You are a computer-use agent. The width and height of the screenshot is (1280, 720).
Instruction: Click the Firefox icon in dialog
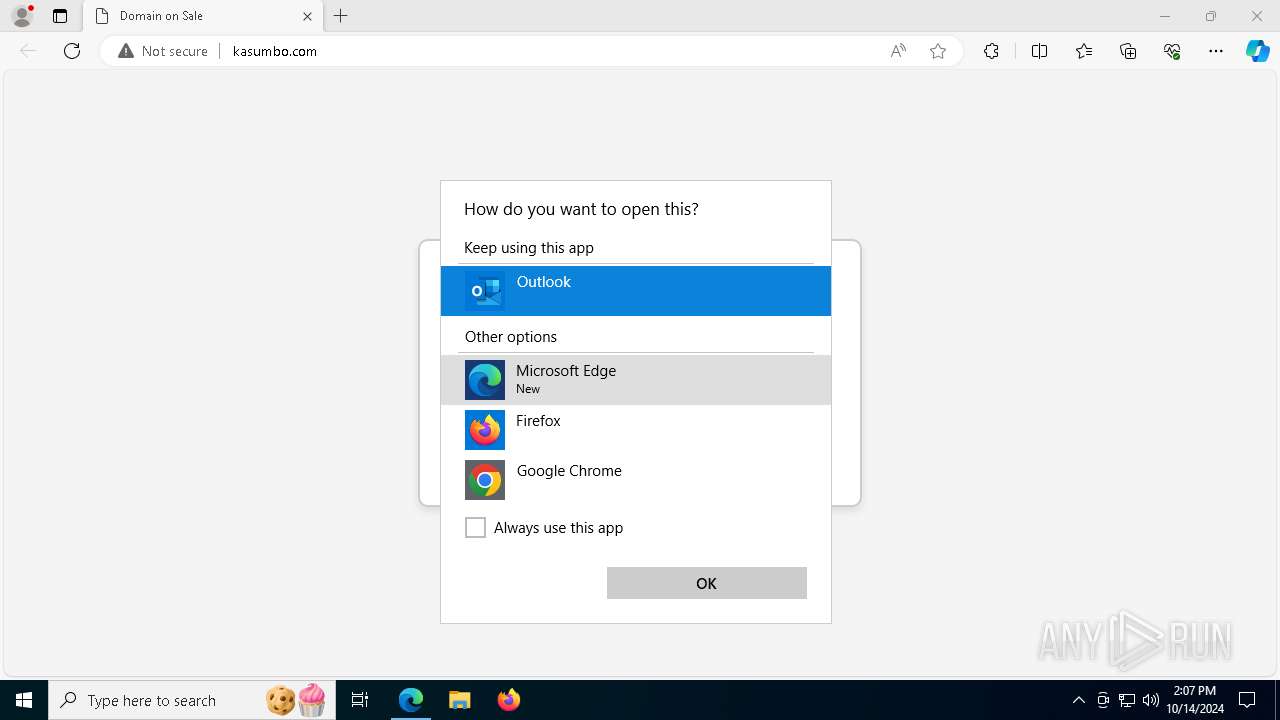(485, 430)
